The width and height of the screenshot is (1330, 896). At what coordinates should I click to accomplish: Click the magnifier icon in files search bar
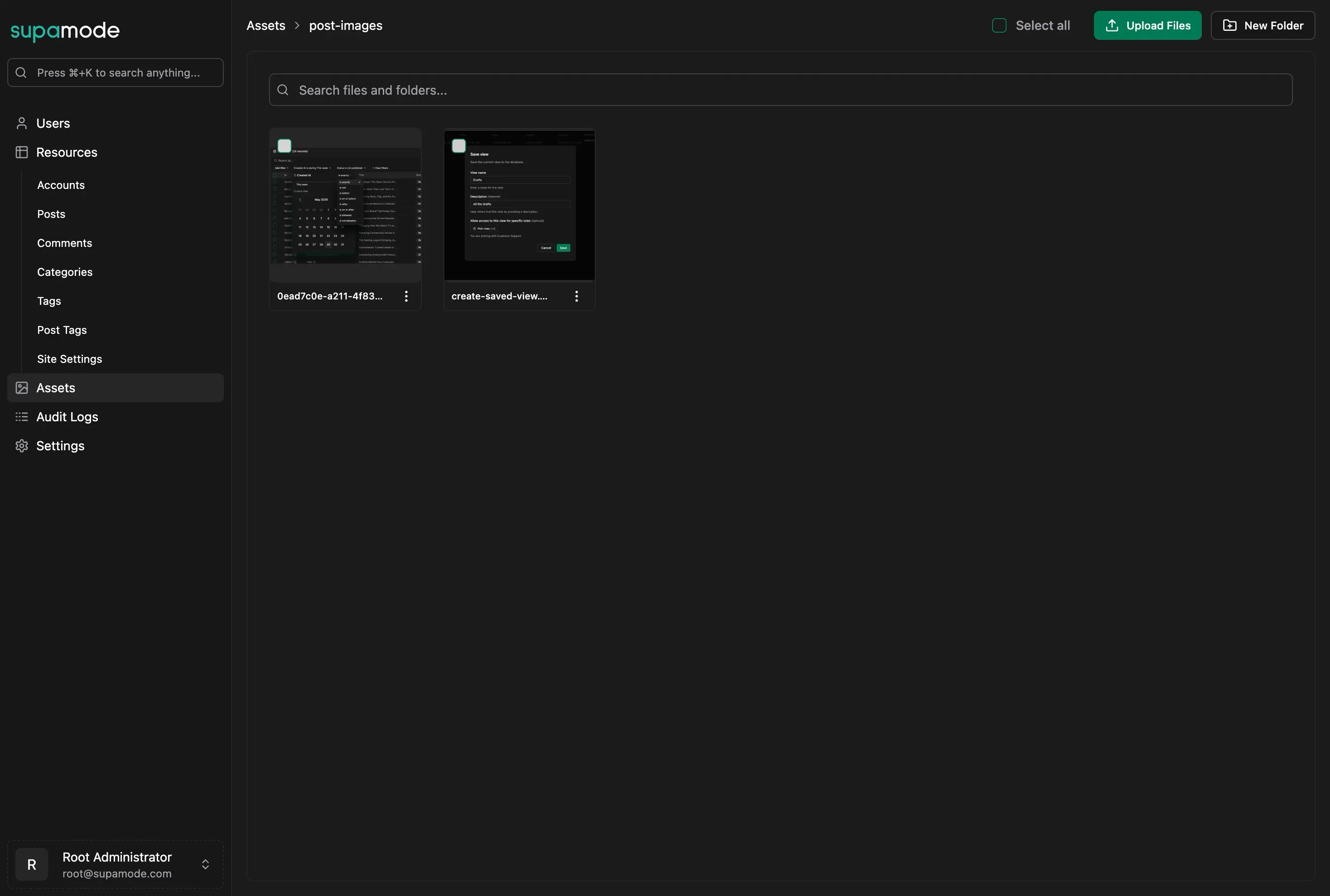pos(283,90)
